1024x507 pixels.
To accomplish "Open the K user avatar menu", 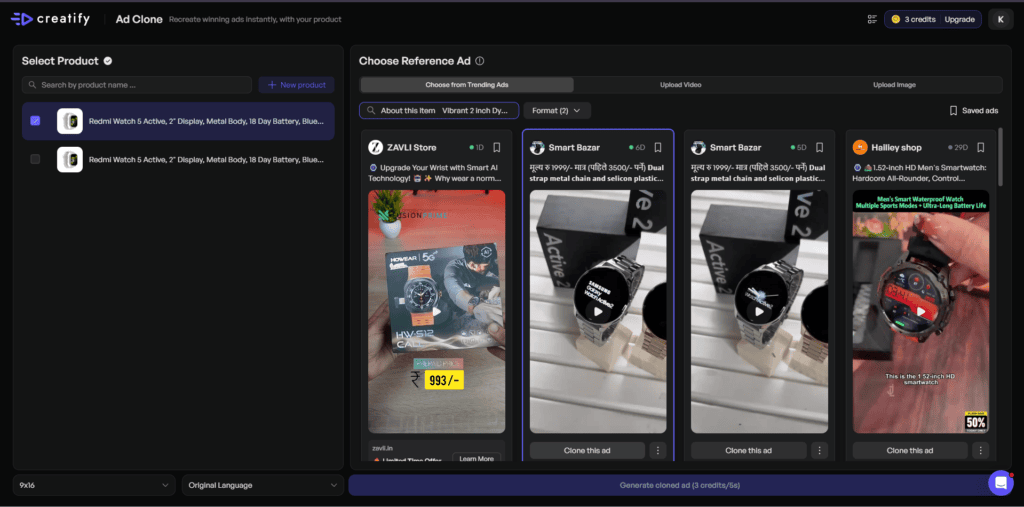I will pos(1000,20).
